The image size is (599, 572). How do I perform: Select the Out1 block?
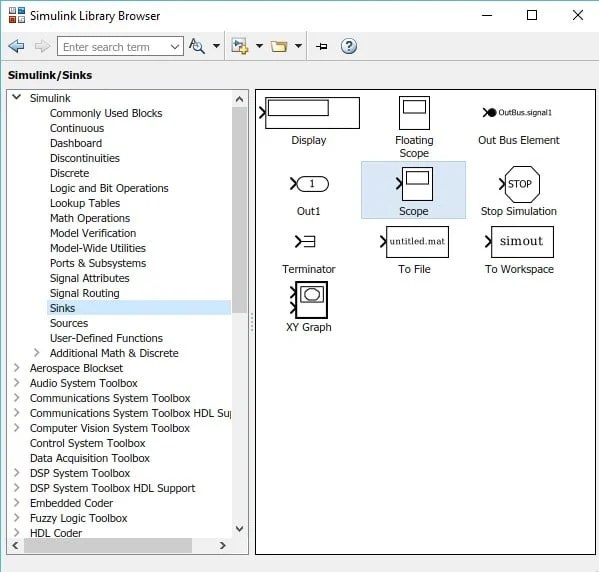tap(309, 184)
